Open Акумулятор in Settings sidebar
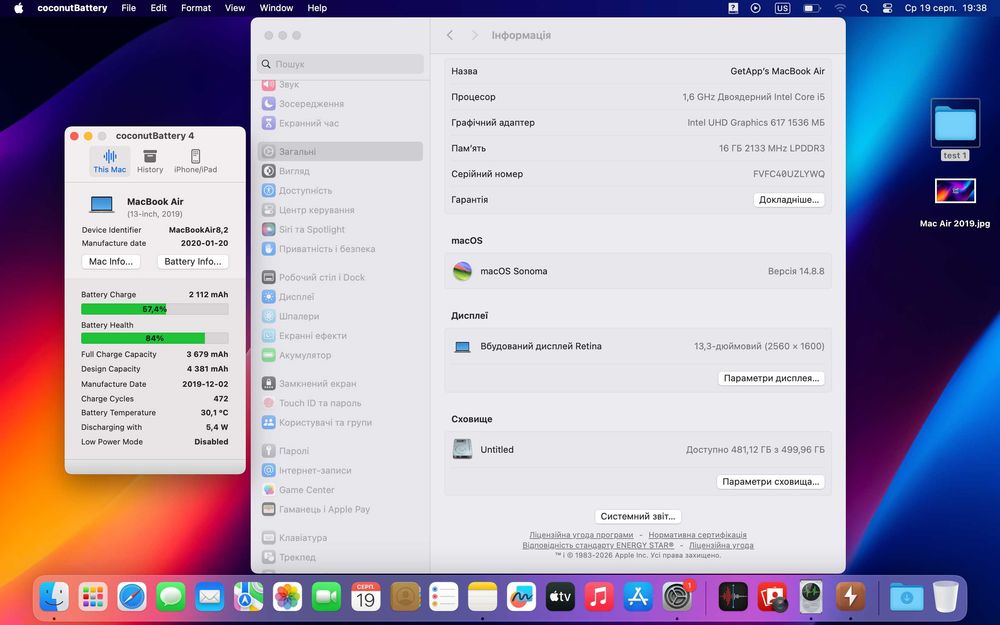The image size is (1000, 625). point(341,355)
